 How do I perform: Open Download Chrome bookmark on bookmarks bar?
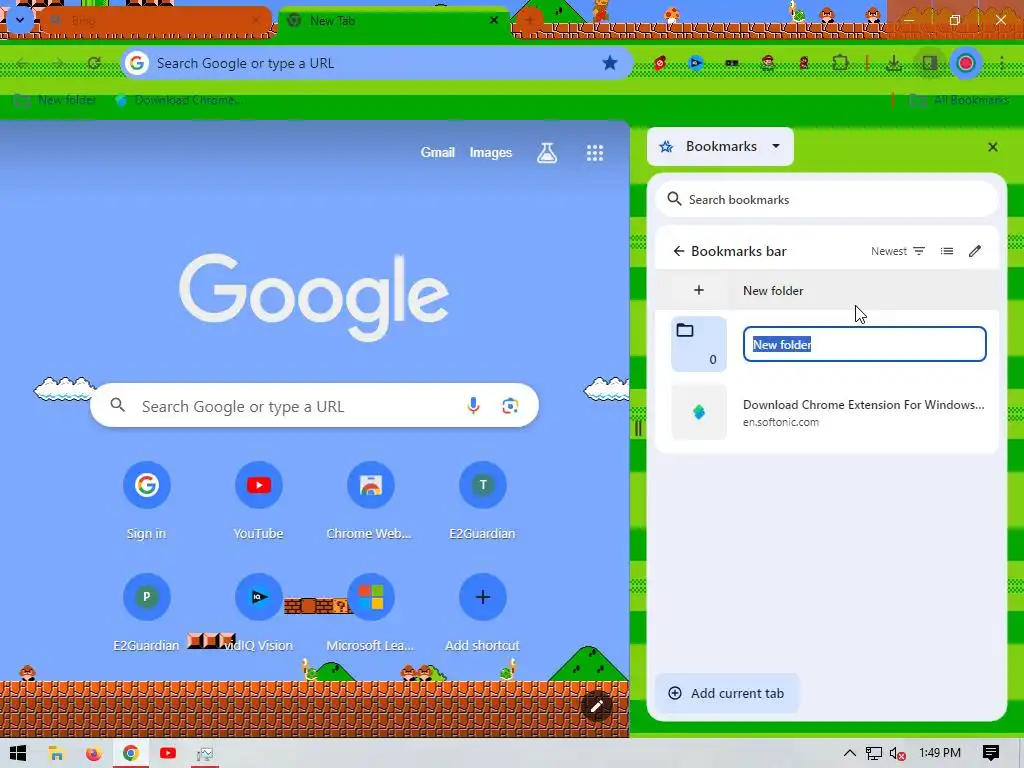point(179,100)
